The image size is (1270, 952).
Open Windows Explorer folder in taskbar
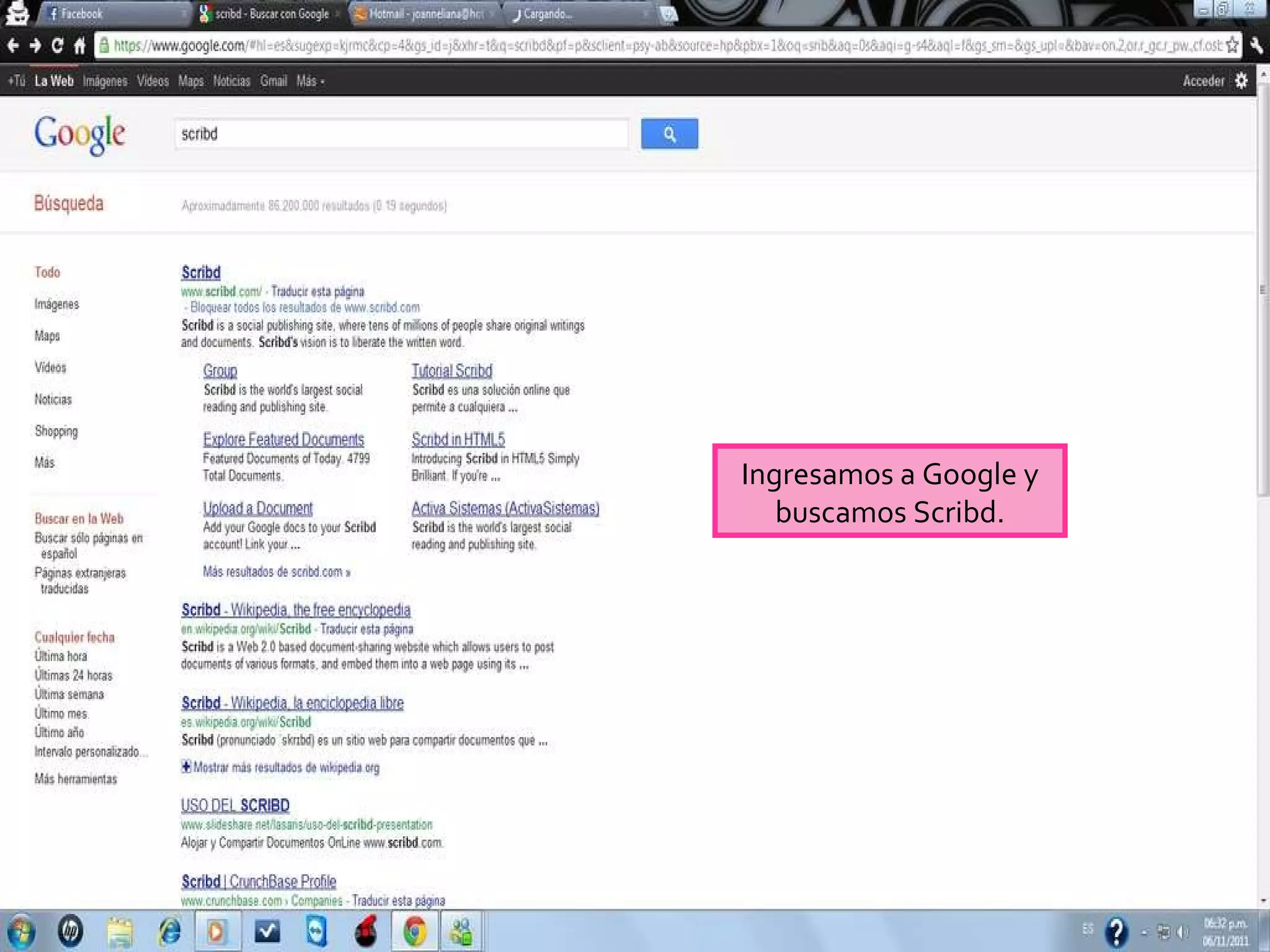[120, 932]
